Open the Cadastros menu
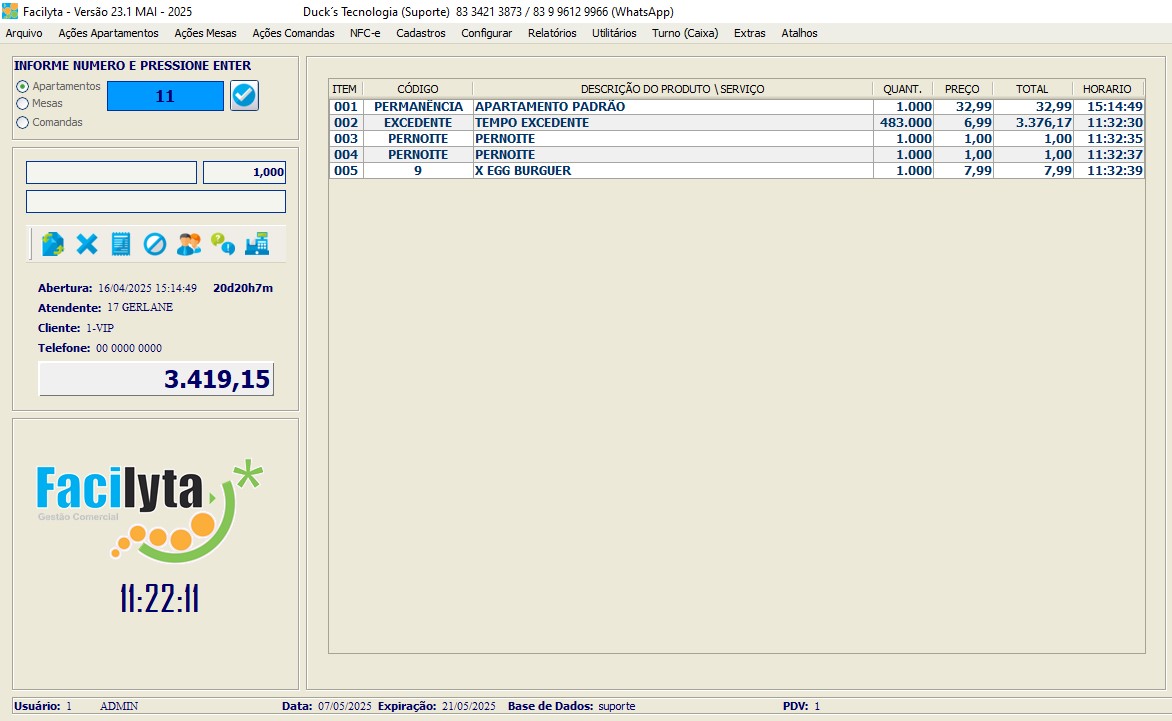This screenshot has height=721, width=1172. click(x=421, y=33)
